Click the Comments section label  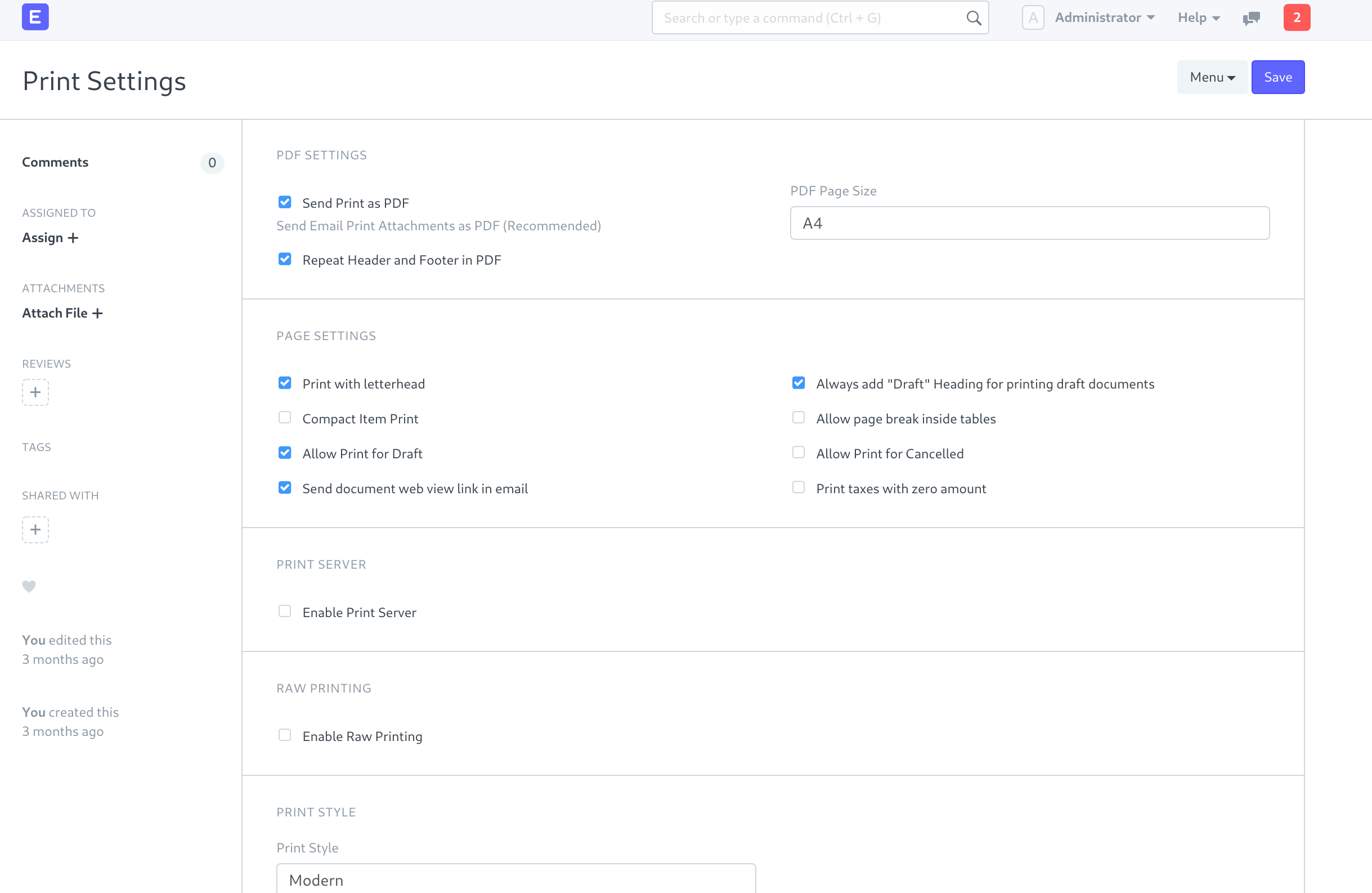pyautogui.click(x=55, y=161)
